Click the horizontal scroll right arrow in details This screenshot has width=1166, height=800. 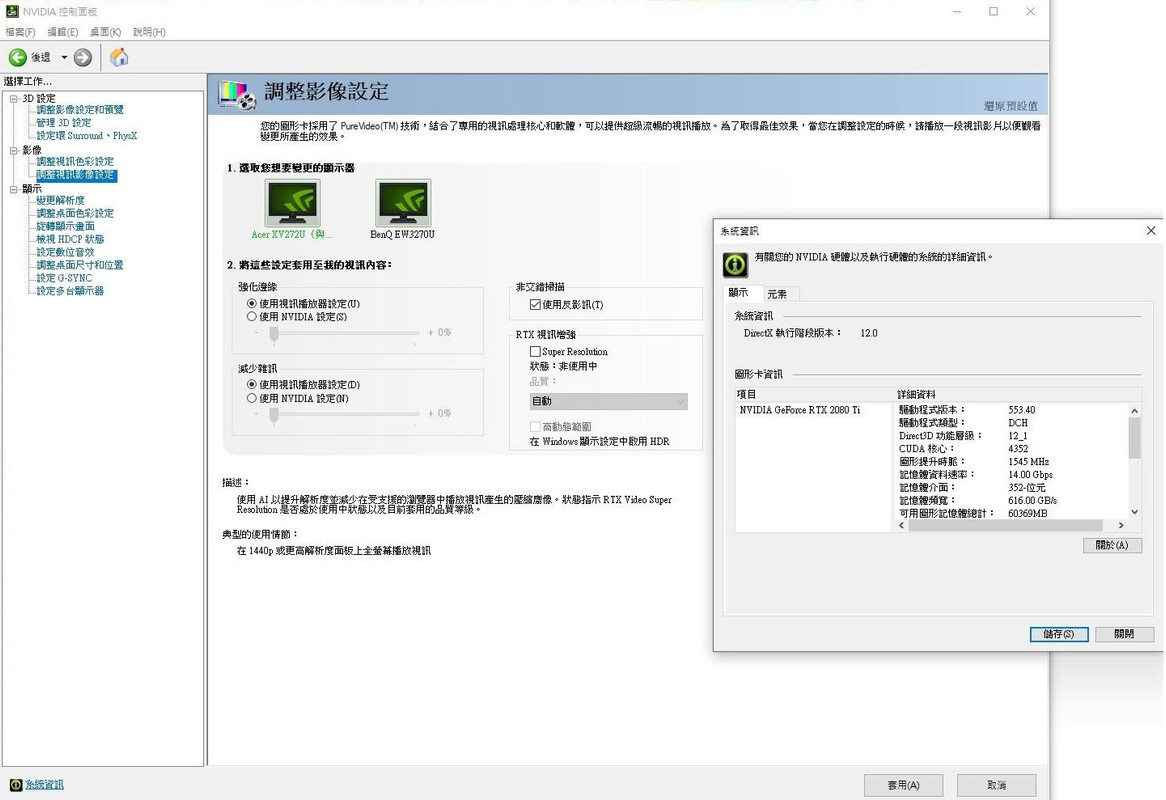[x=1121, y=525]
